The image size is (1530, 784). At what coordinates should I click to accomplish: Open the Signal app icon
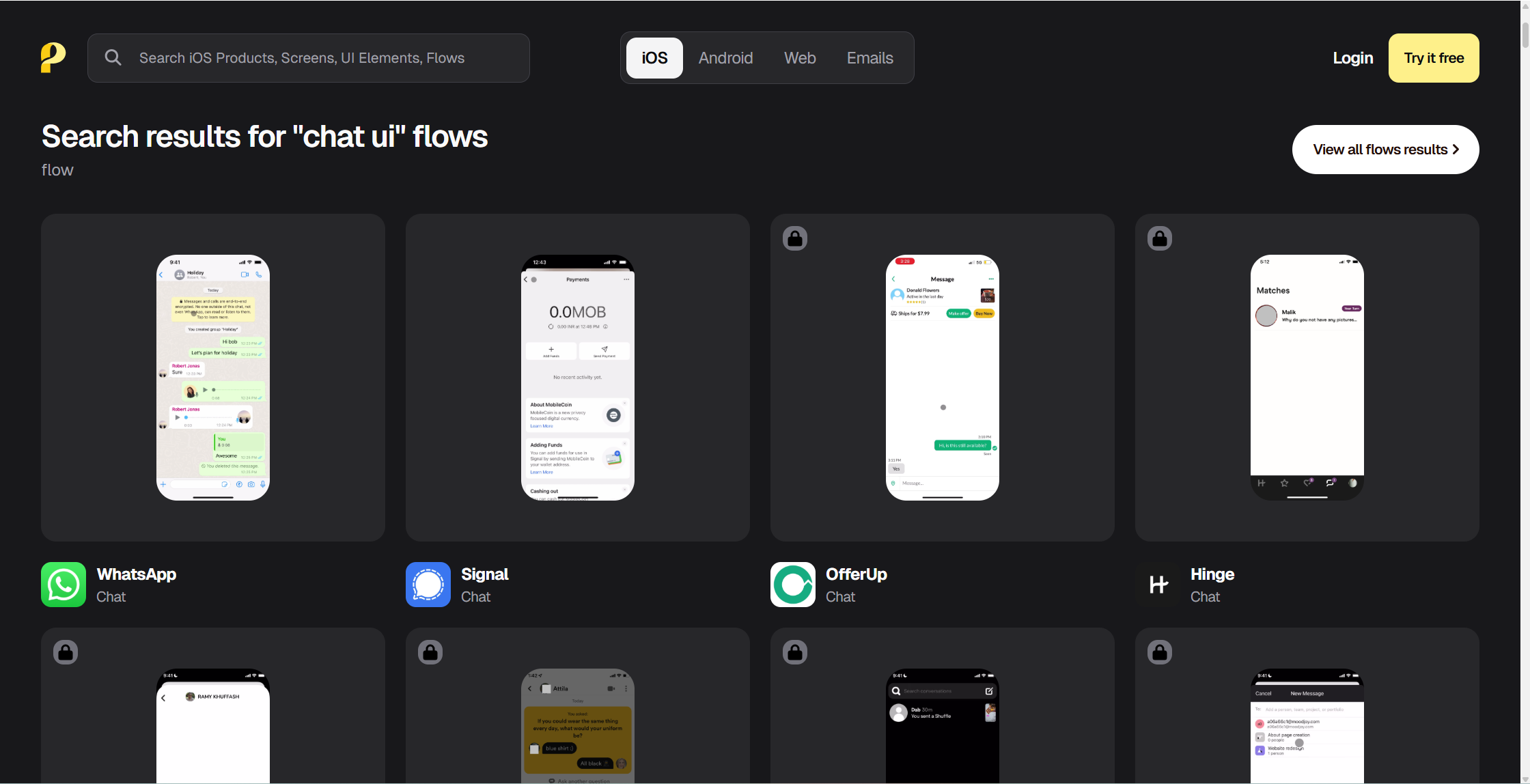pyautogui.click(x=428, y=585)
